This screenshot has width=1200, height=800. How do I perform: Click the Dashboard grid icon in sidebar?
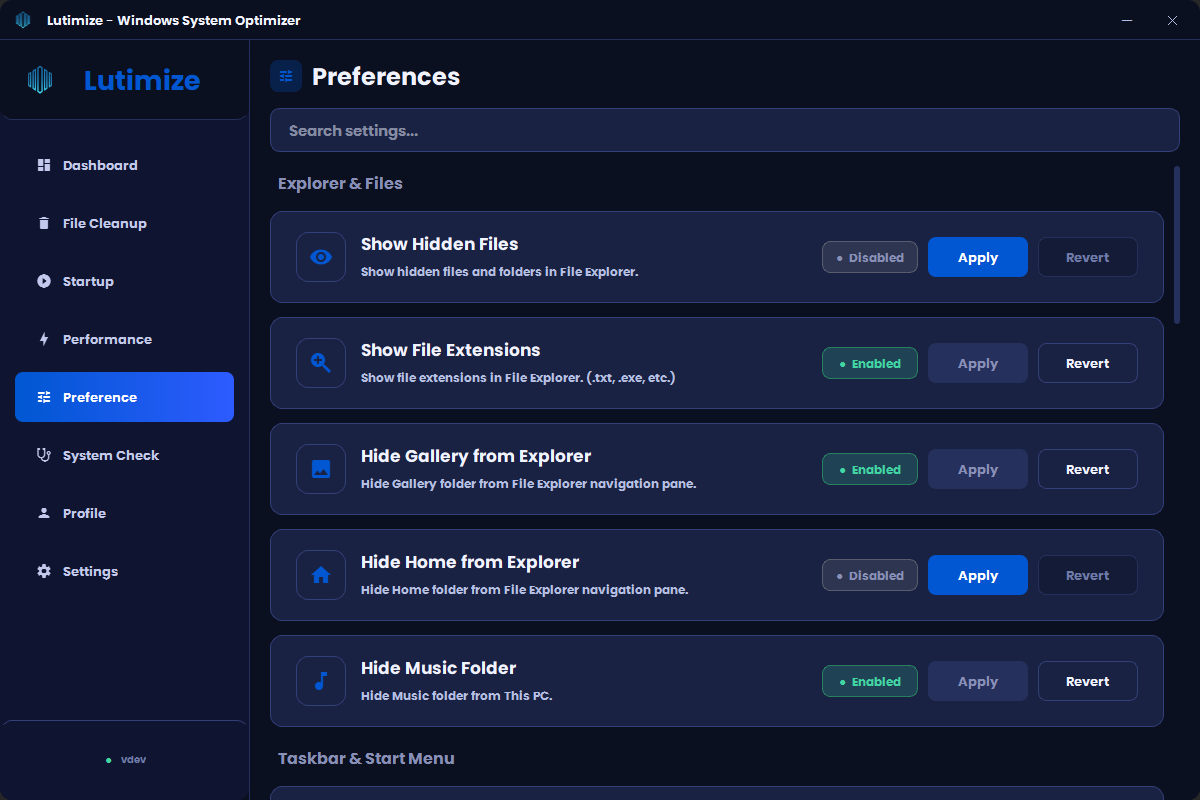click(x=44, y=165)
